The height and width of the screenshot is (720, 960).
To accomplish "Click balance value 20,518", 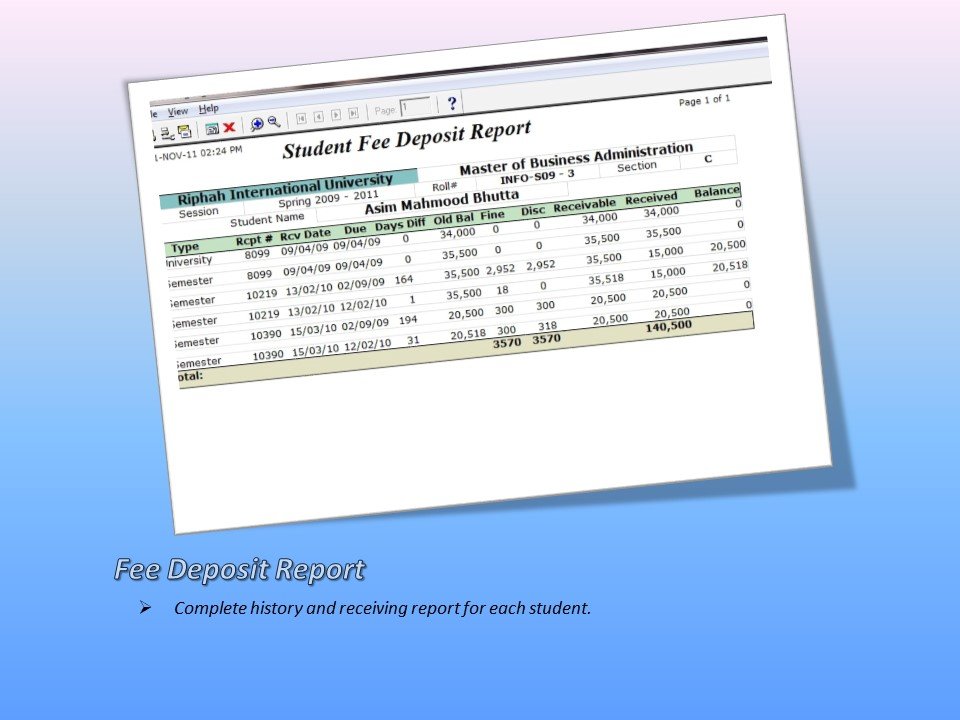I will (x=730, y=266).
